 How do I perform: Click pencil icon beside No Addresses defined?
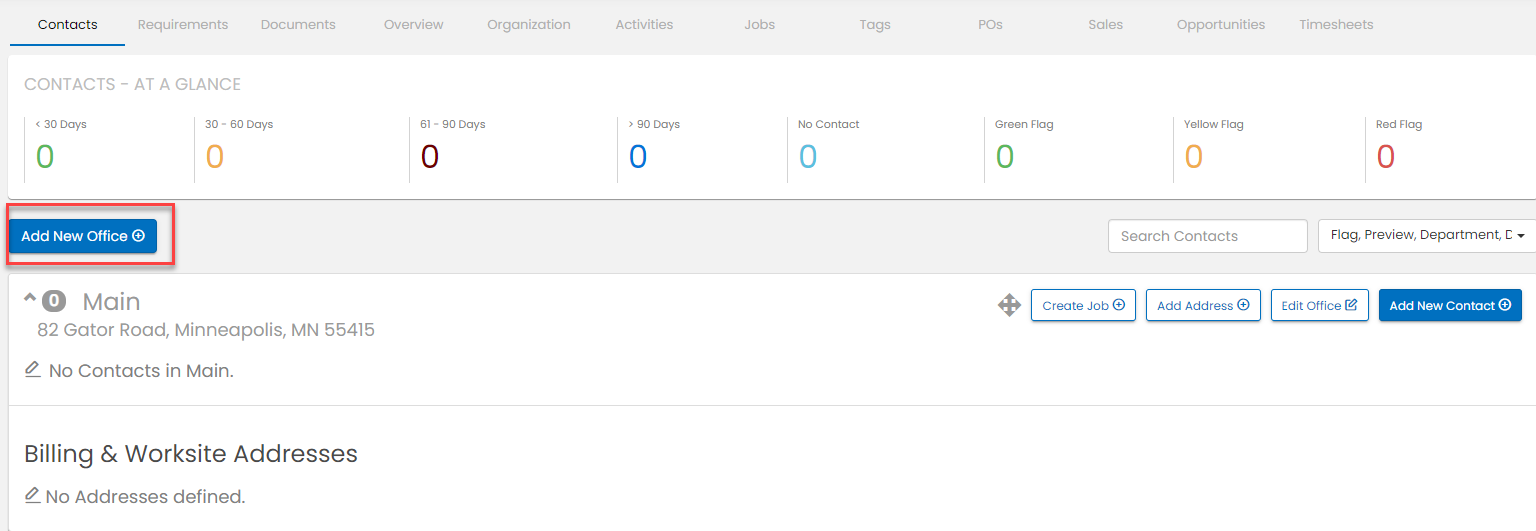(x=33, y=496)
